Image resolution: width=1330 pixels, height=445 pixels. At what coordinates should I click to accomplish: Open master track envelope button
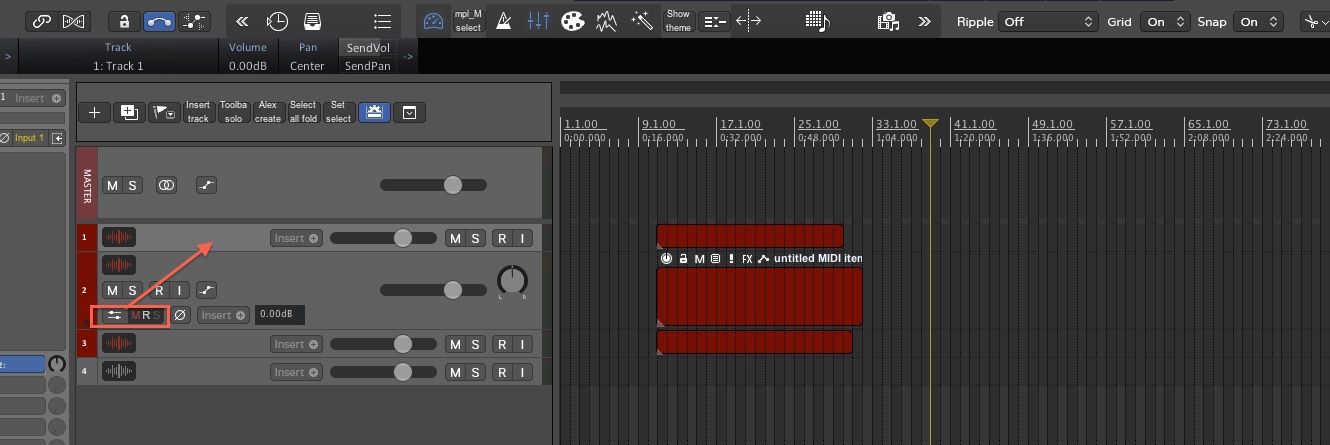206,185
